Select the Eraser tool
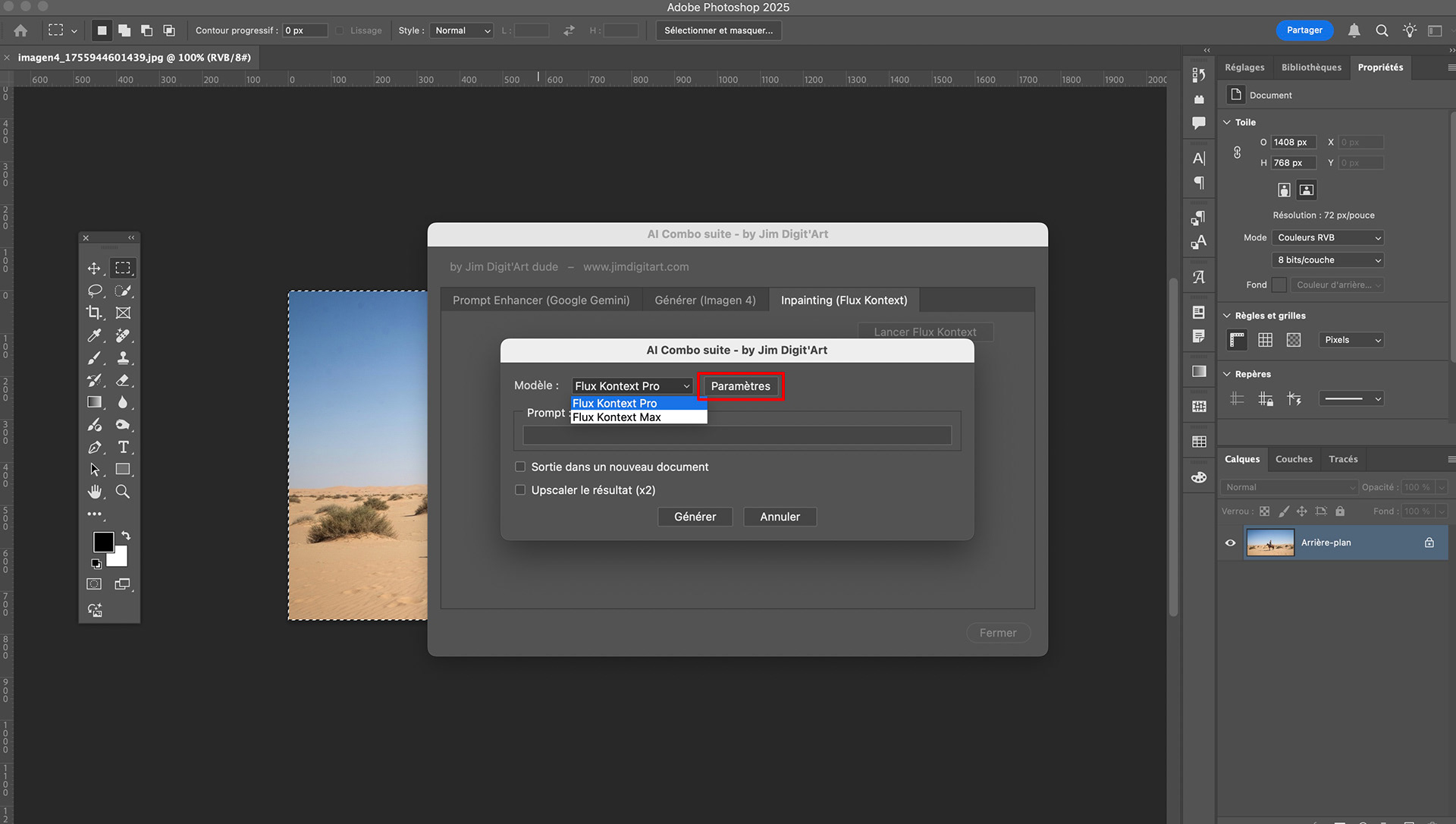 click(x=123, y=380)
